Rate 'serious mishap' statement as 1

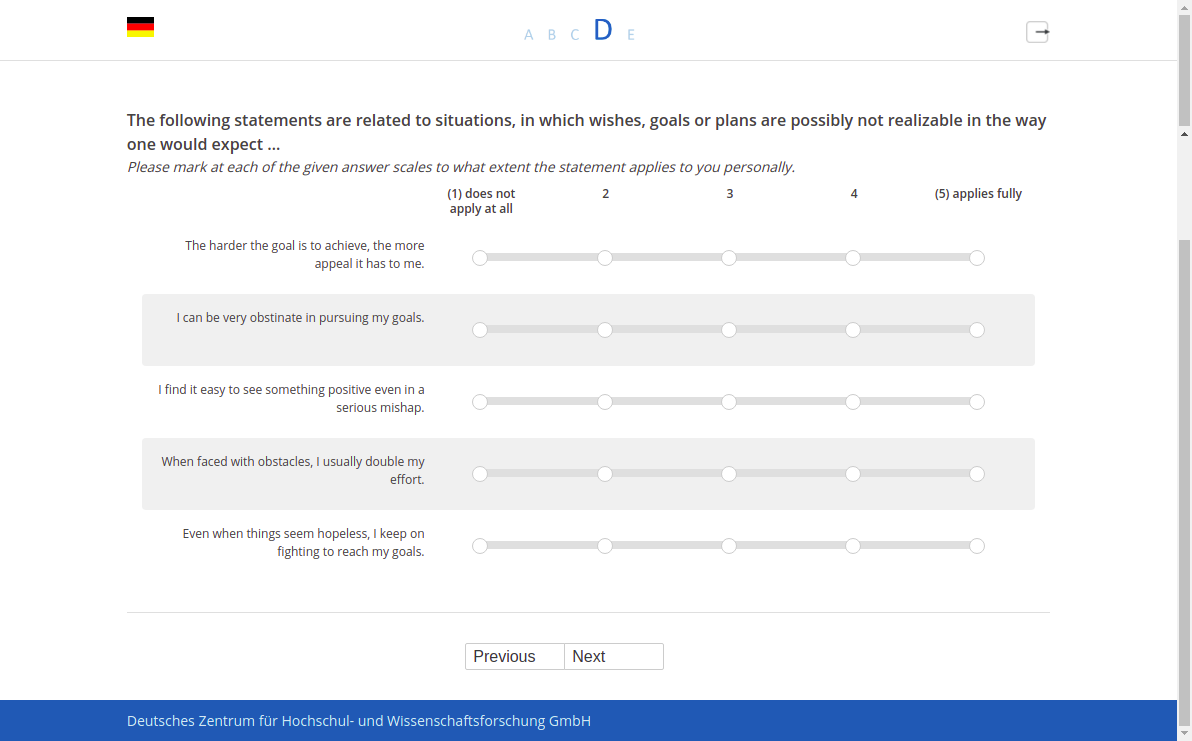pyautogui.click(x=480, y=402)
